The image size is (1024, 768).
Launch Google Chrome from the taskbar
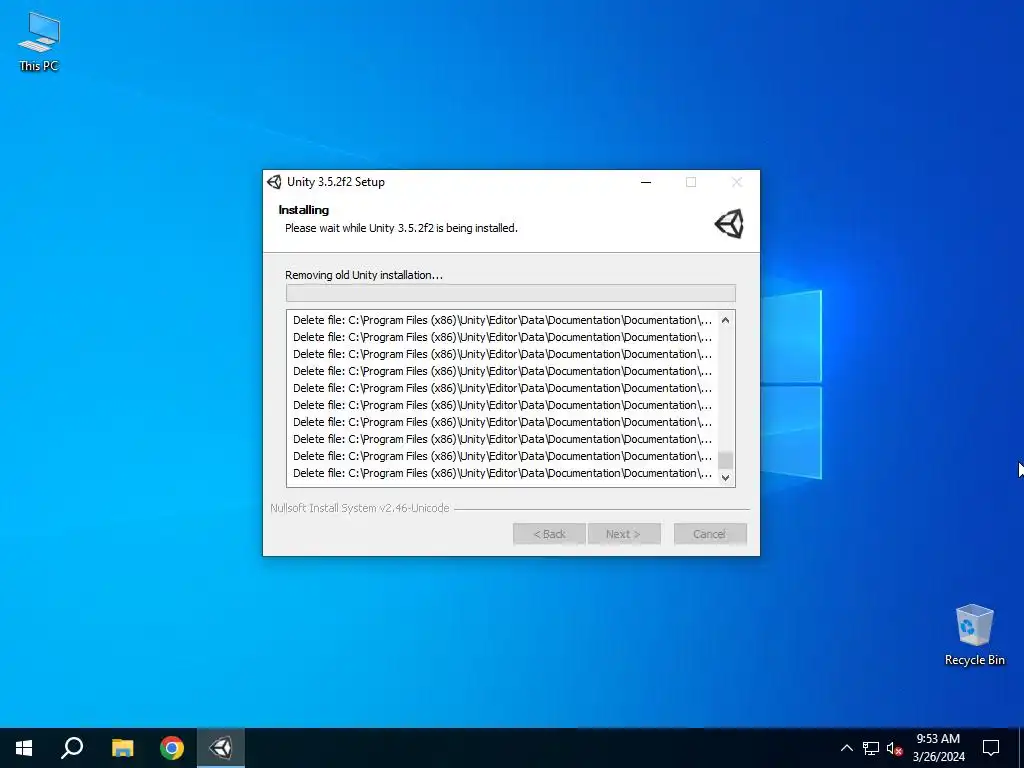(x=172, y=748)
